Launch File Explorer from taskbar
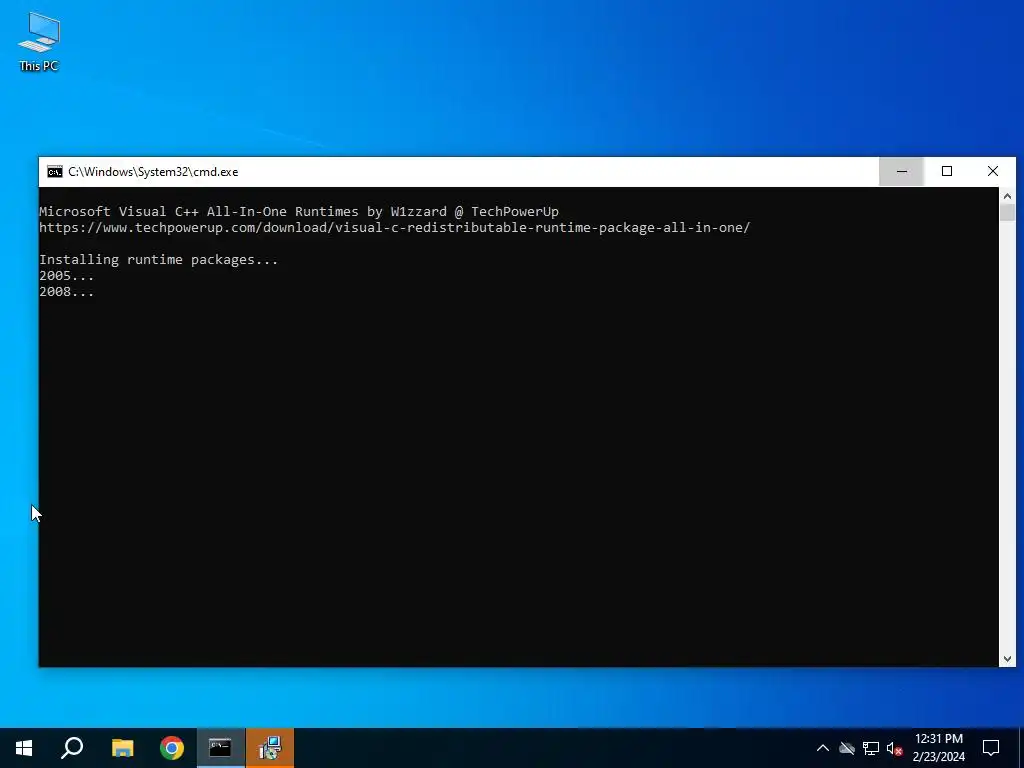This screenshot has height=768, width=1024. [x=122, y=748]
